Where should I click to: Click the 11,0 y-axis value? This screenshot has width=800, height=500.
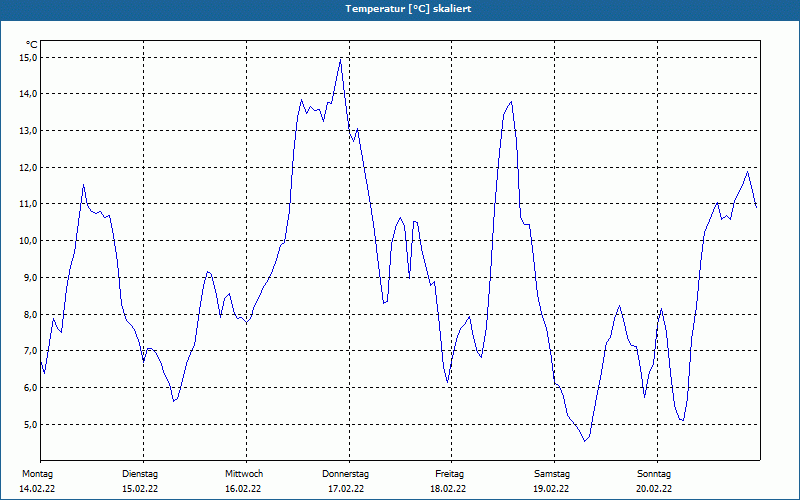(28, 204)
